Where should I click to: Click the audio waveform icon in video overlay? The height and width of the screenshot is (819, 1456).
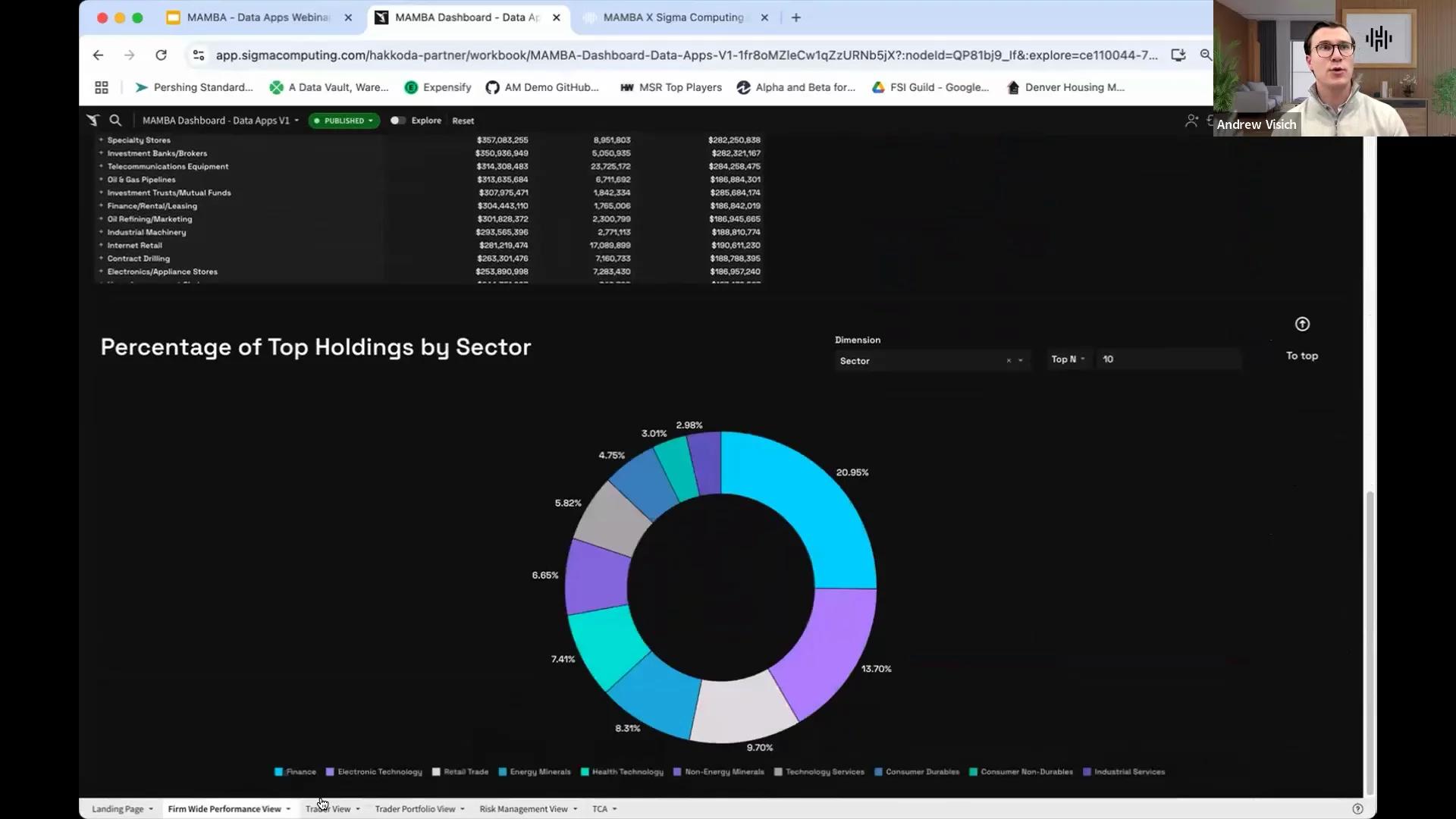point(1379,38)
